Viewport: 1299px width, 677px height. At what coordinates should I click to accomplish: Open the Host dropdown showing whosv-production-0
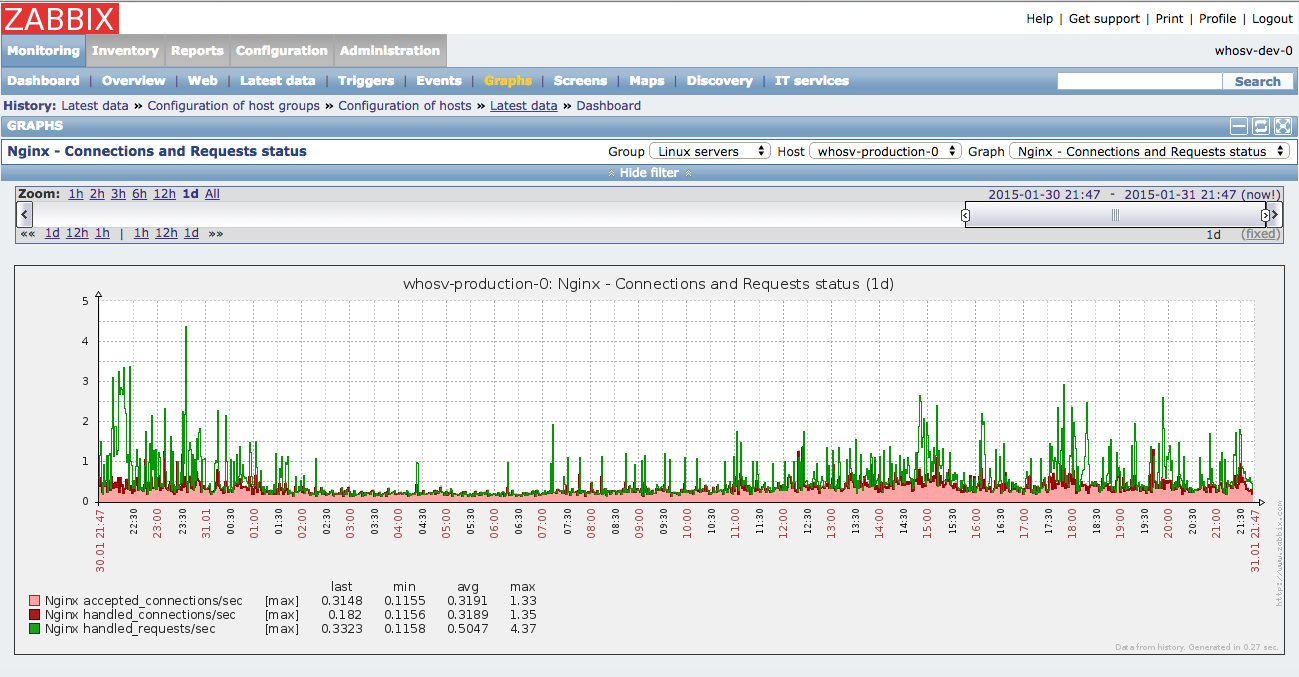[x=885, y=152]
